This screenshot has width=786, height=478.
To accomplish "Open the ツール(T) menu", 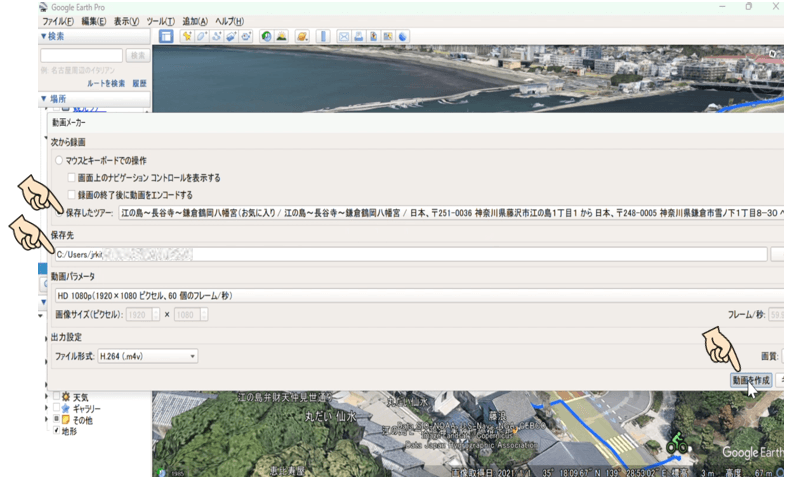I will pos(159,20).
